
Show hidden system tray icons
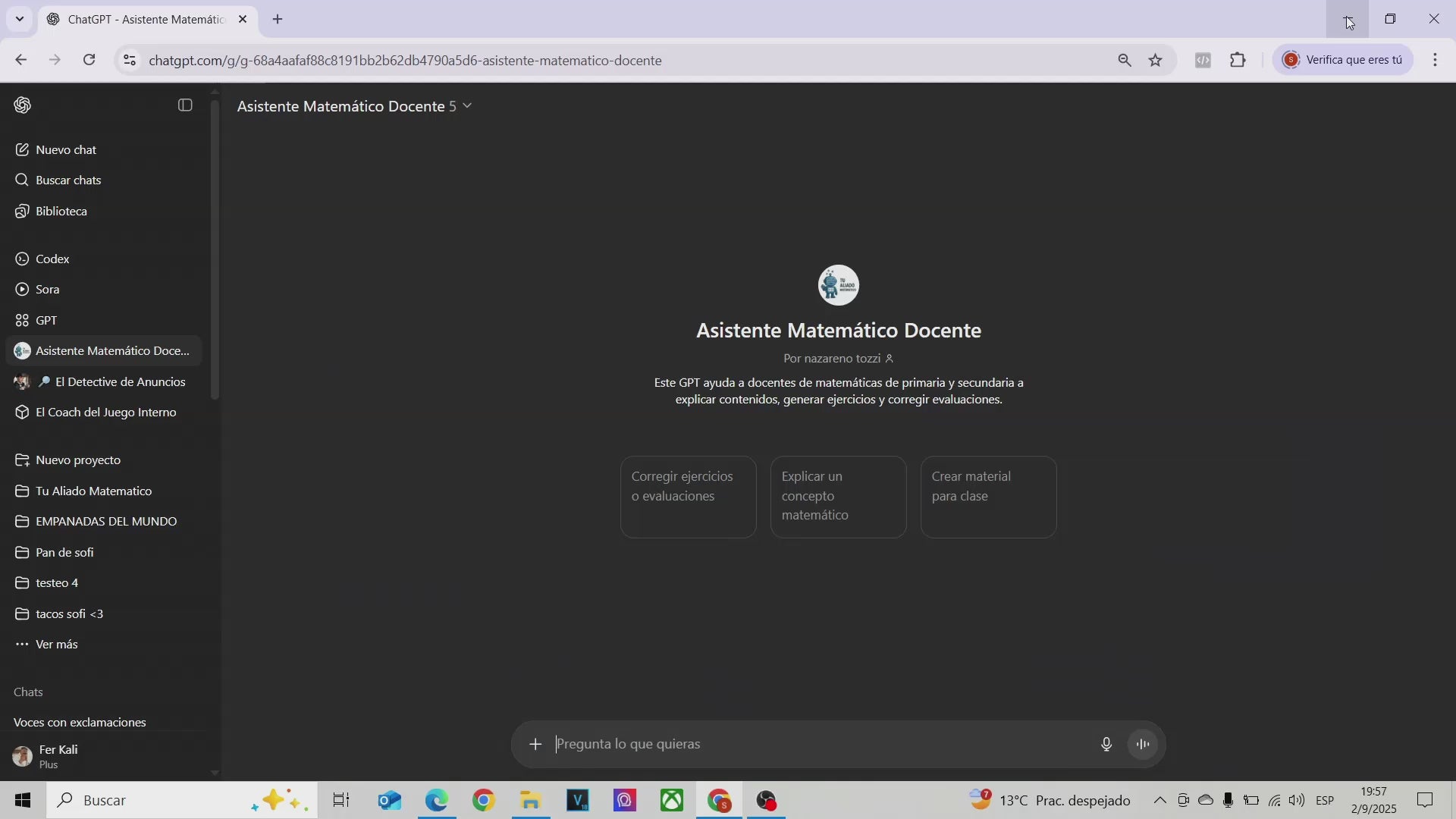1160,801
